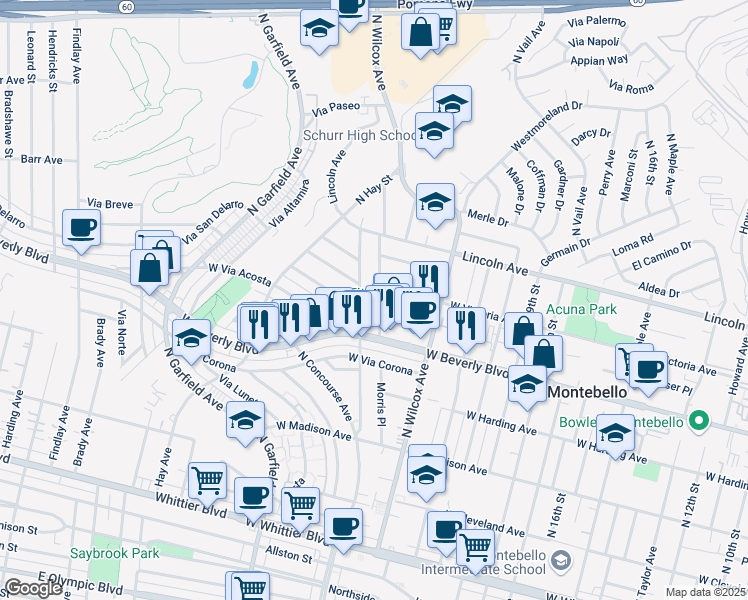The width and height of the screenshot is (748, 600).
Task: Click the school marker left of the Montebello label
Action: pyautogui.click(x=527, y=387)
